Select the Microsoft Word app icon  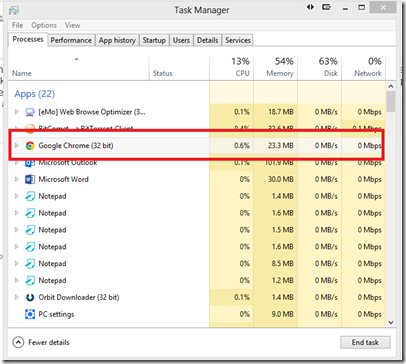click(x=30, y=179)
